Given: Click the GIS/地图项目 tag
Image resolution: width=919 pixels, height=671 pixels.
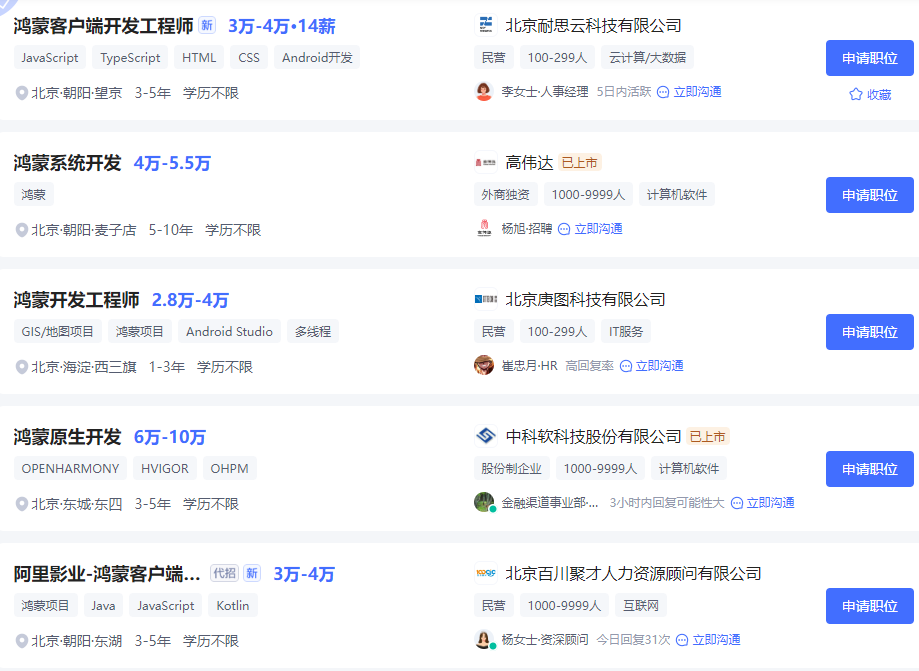Looking at the screenshot, I should tap(57, 332).
